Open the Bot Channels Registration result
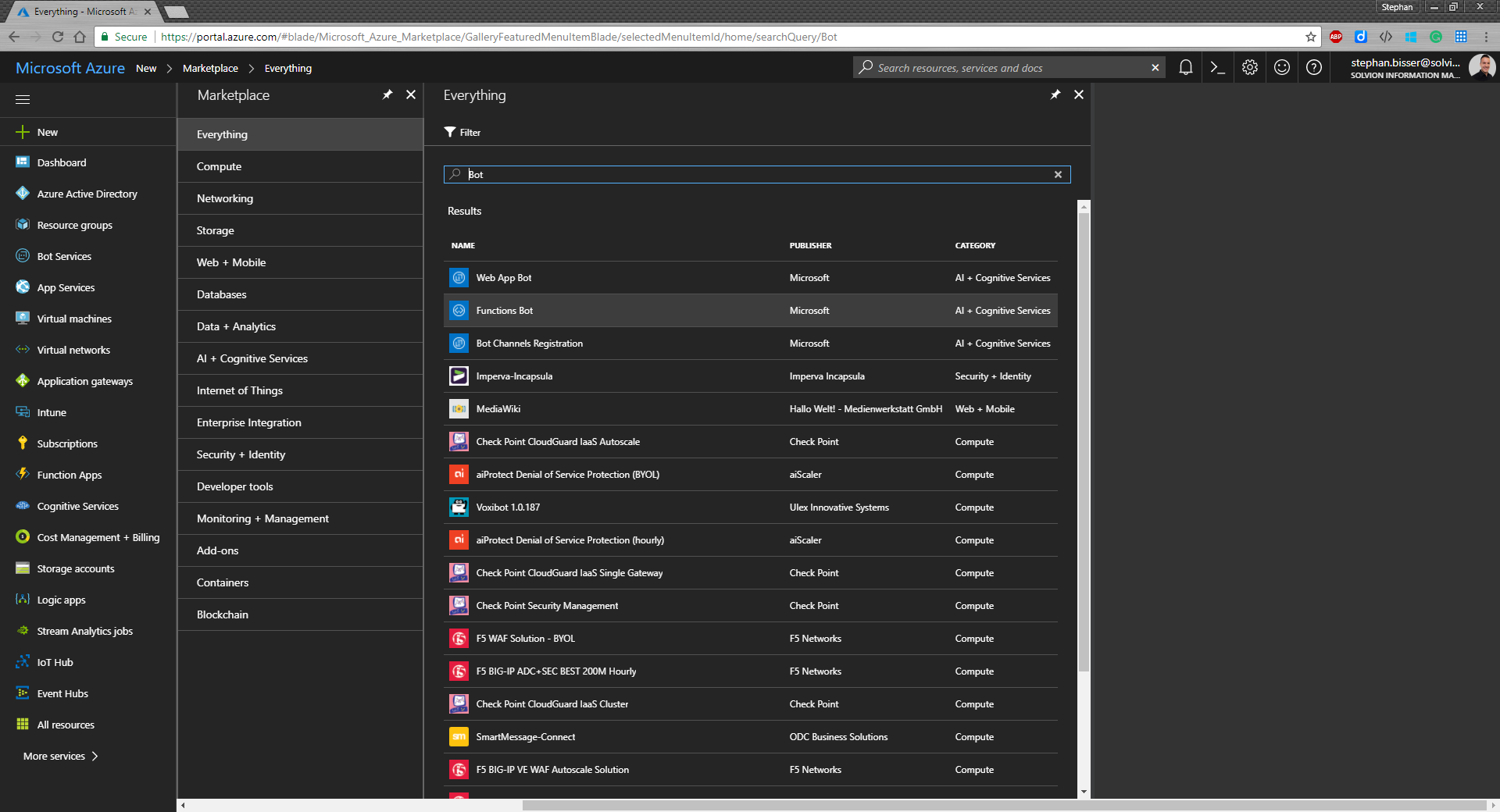This screenshot has height=812, width=1500. pyautogui.click(x=750, y=344)
